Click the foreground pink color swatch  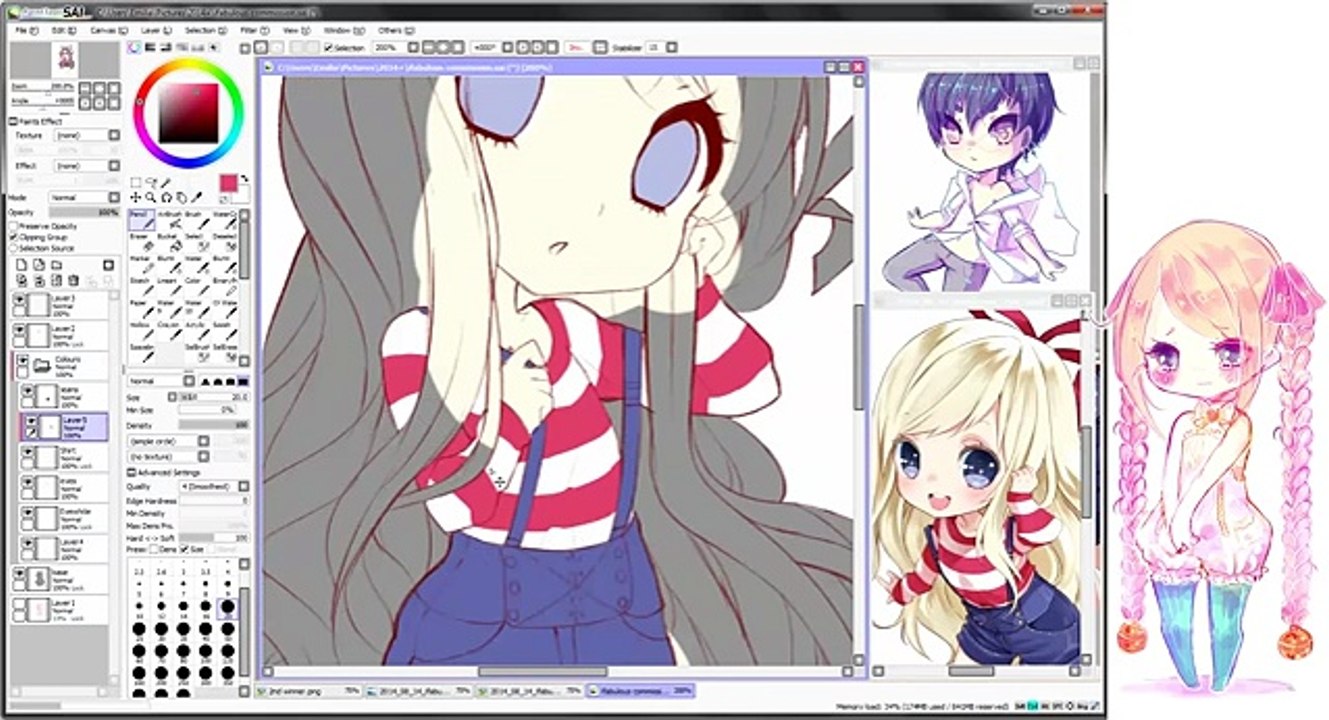point(228,184)
